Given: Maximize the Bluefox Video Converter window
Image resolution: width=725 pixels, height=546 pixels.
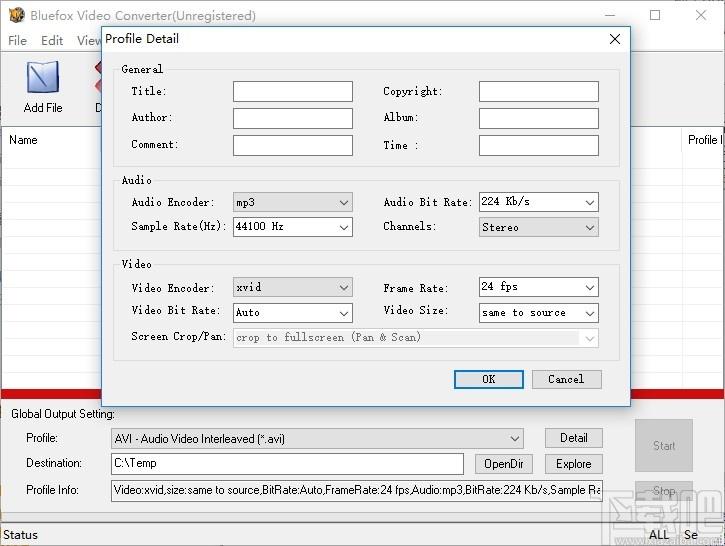Looking at the screenshot, I should click(655, 15).
